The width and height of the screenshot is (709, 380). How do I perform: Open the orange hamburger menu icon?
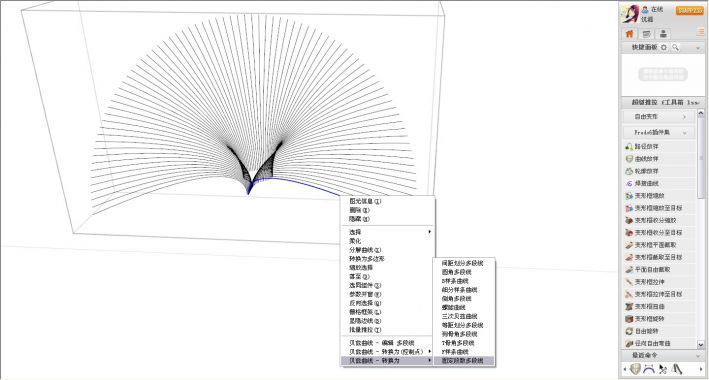point(701,31)
